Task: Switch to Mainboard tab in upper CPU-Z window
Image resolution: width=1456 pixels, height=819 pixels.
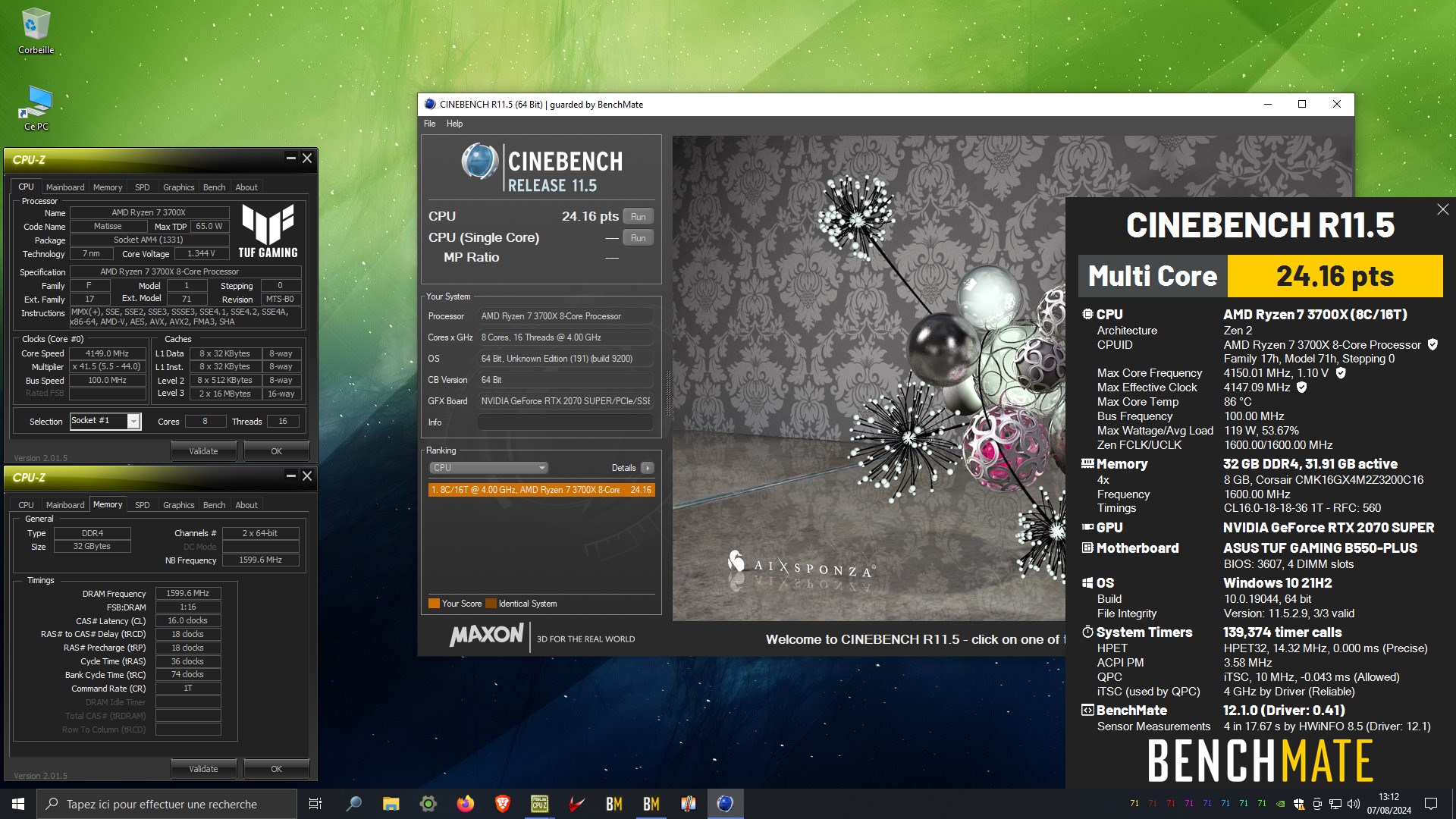Action: [65, 187]
